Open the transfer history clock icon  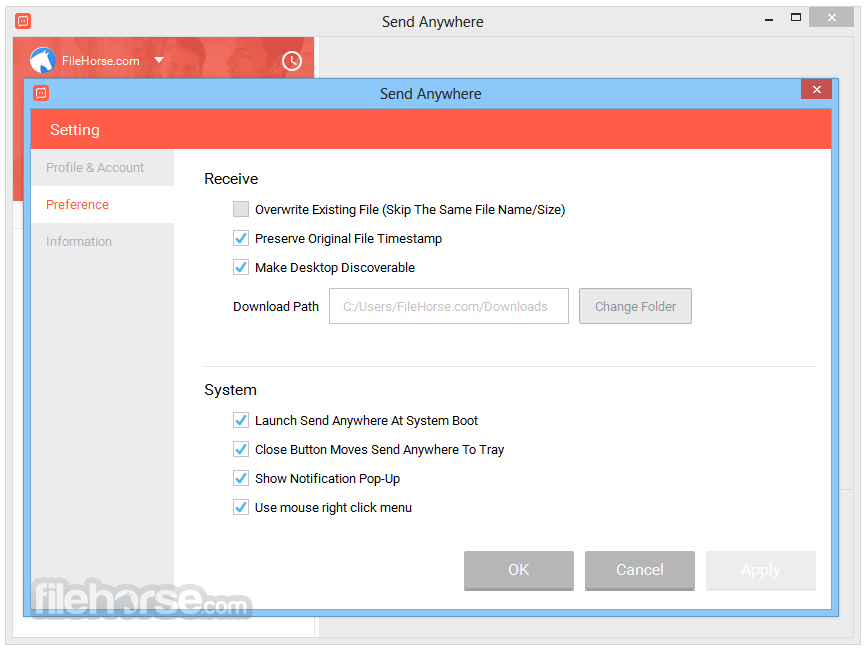pyautogui.click(x=291, y=61)
